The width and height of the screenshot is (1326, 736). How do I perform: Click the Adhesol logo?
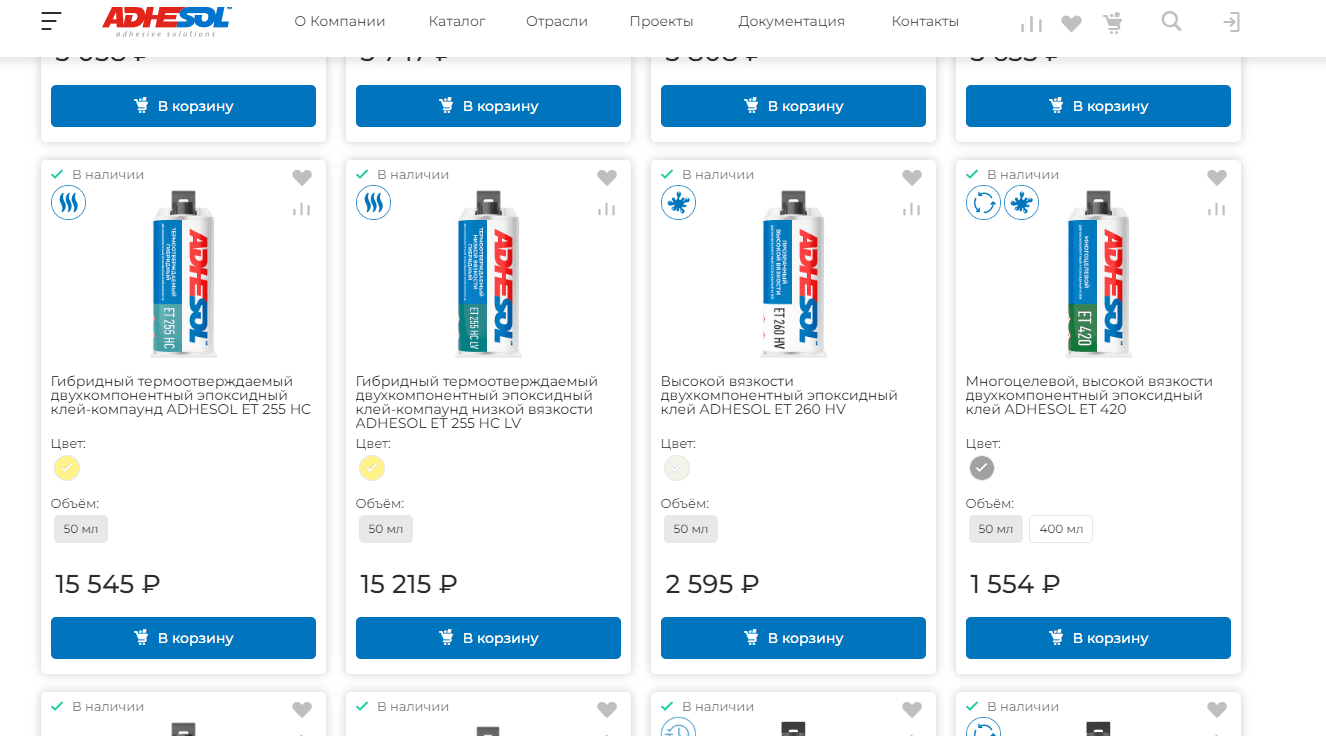pos(166,20)
